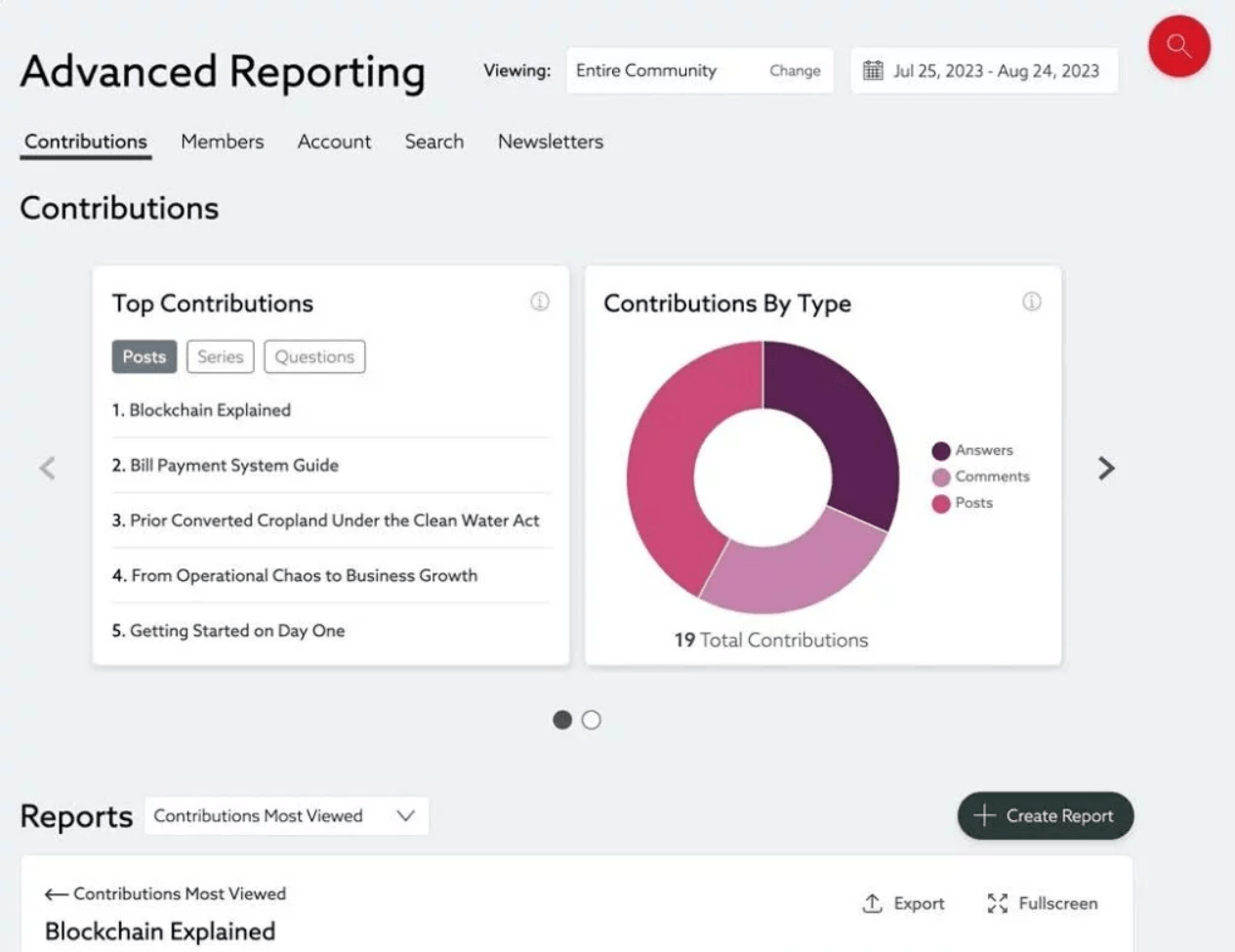This screenshot has width=1235, height=952.
Task: Open info icon for Contributions By Type
Action: pyautogui.click(x=1031, y=302)
